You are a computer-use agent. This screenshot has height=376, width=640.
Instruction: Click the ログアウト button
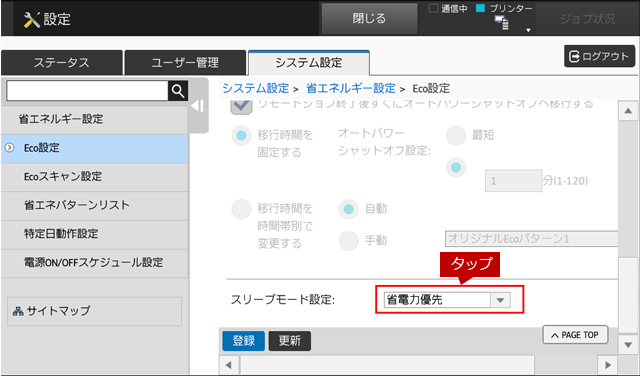599,56
